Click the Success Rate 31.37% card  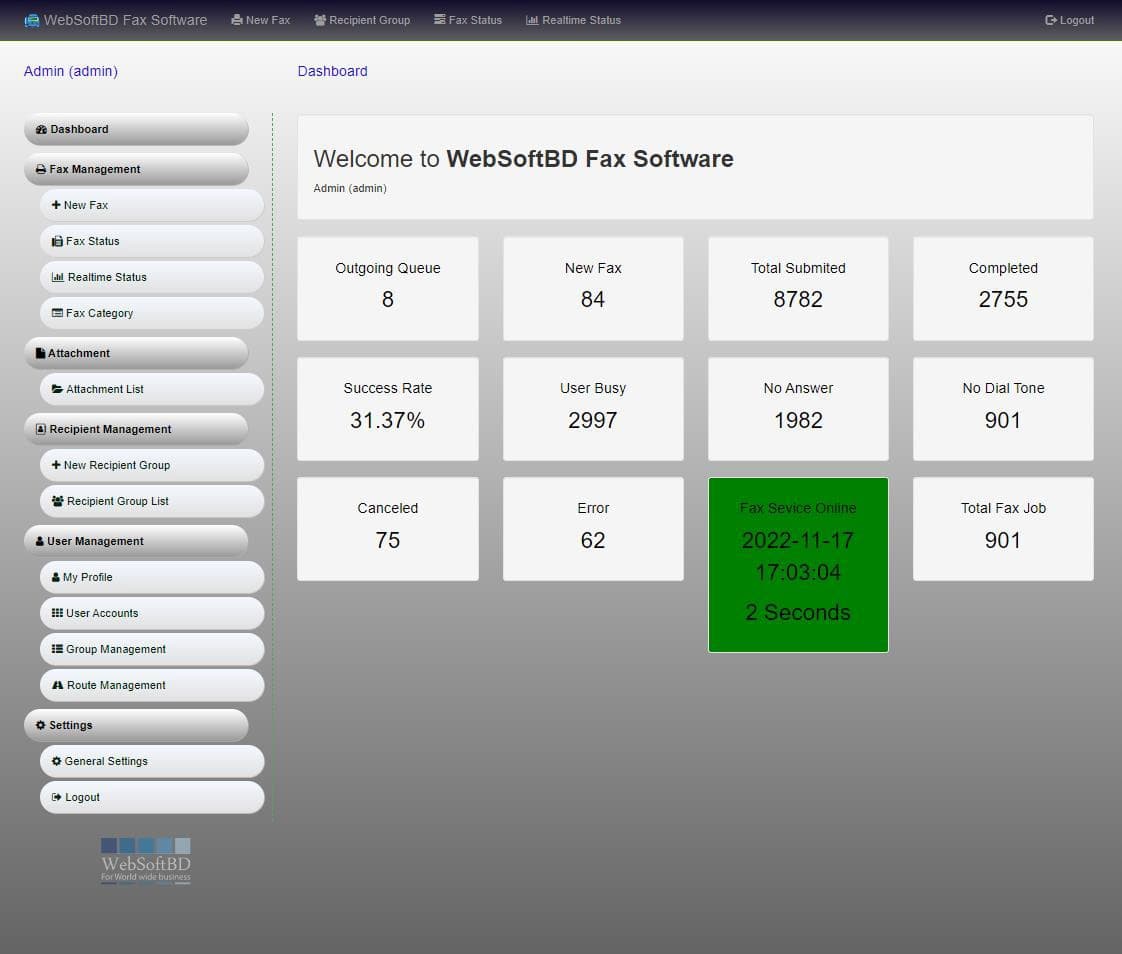point(388,409)
